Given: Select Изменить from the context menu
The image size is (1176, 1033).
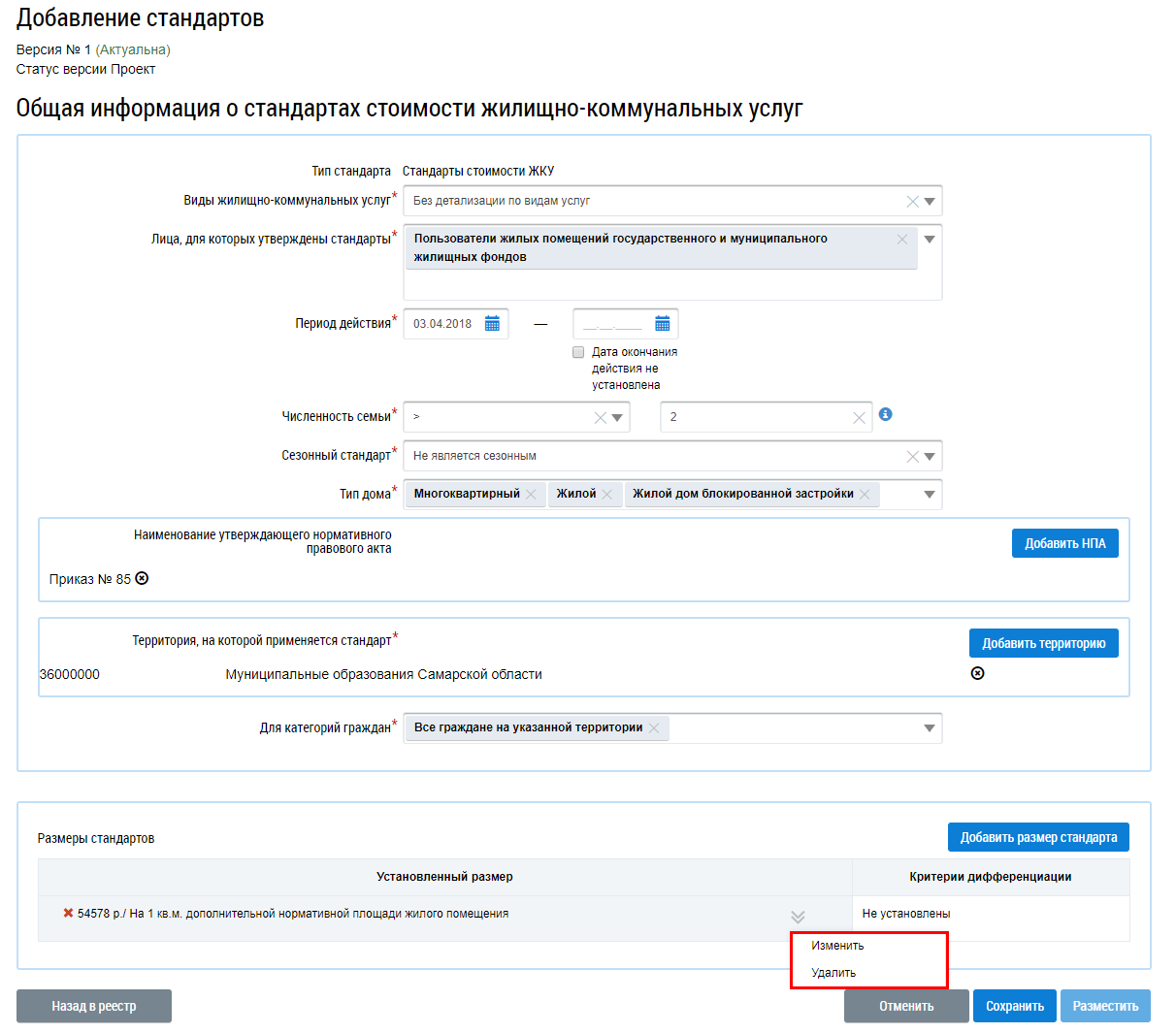Looking at the screenshot, I should (x=837, y=946).
